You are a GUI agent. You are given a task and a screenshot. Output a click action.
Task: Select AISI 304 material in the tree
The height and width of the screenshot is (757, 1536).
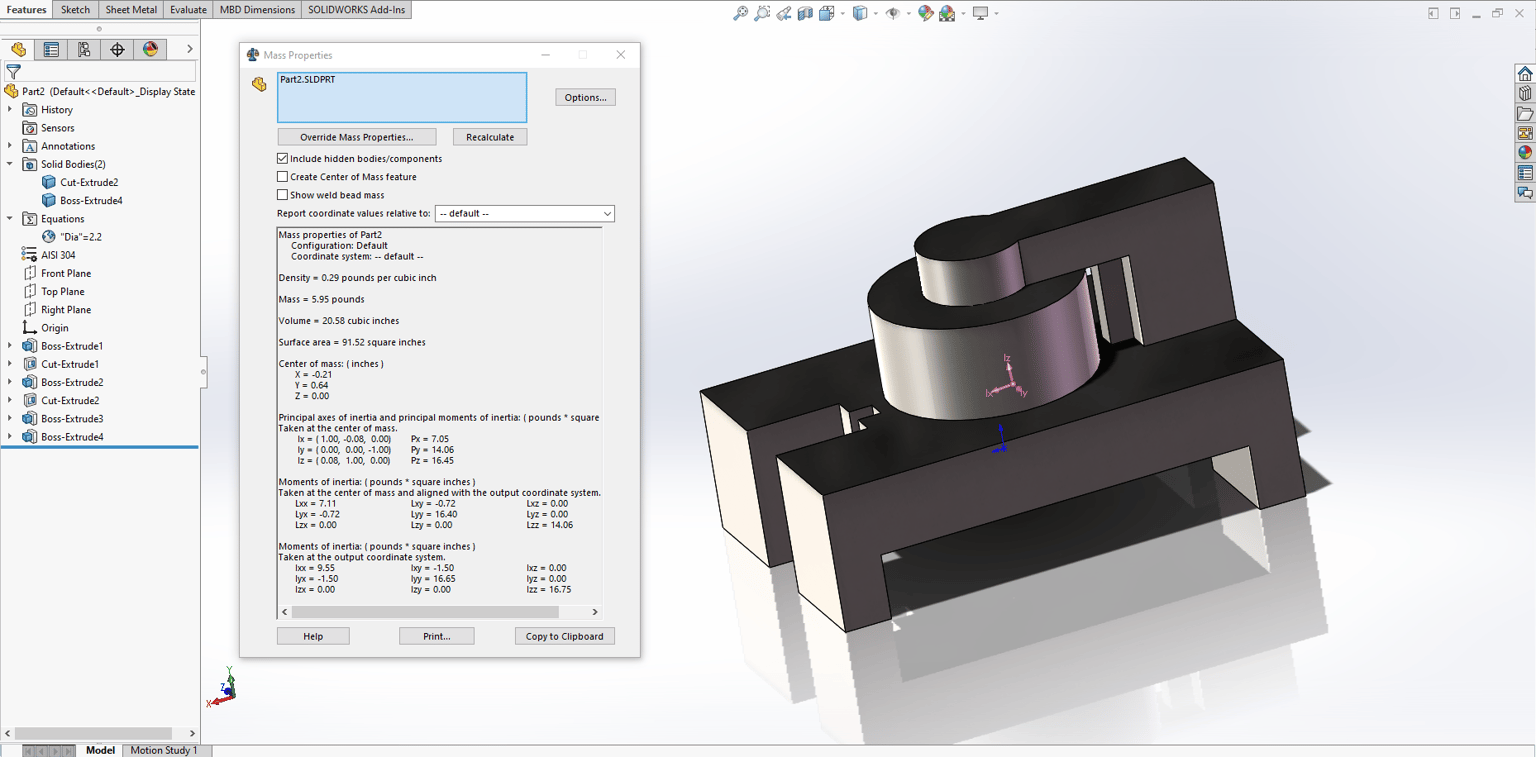pyautogui.click(x=58, y=255)
